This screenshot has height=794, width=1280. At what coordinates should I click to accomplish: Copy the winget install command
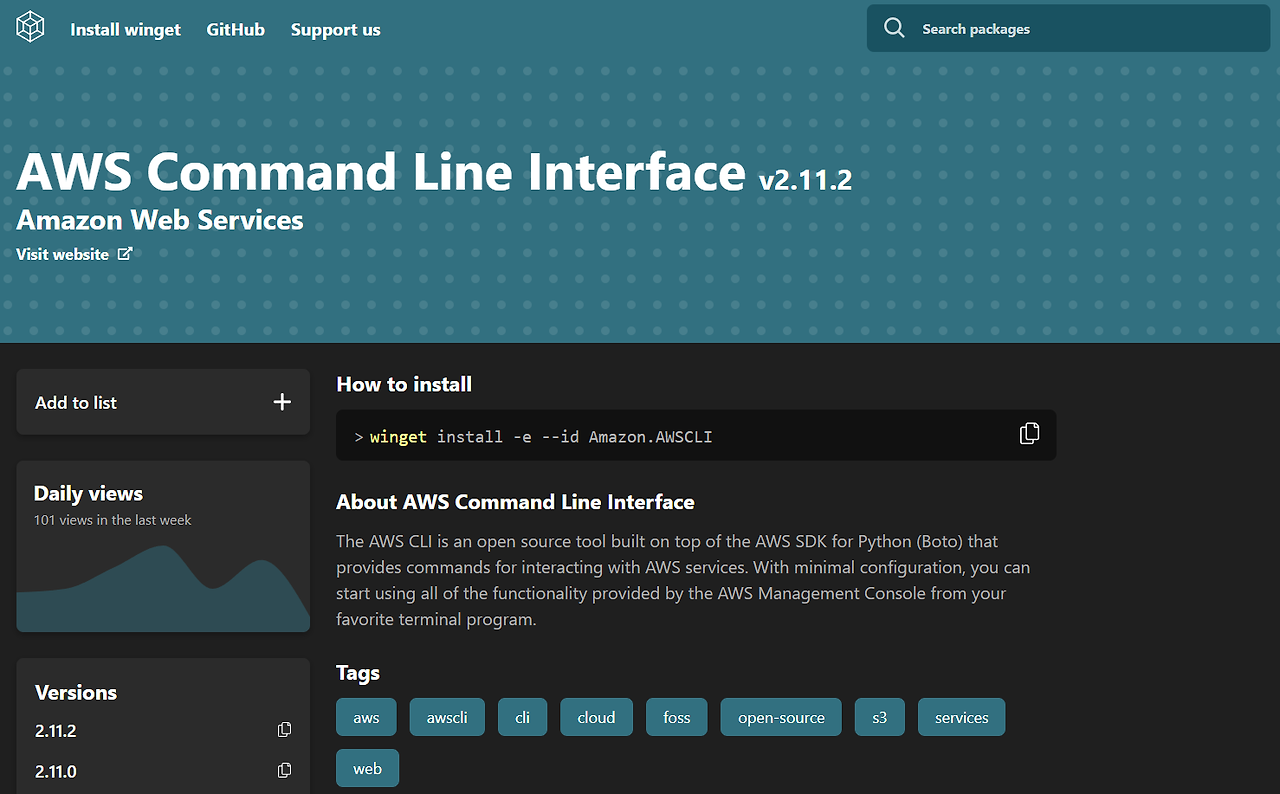[1029, 434]
